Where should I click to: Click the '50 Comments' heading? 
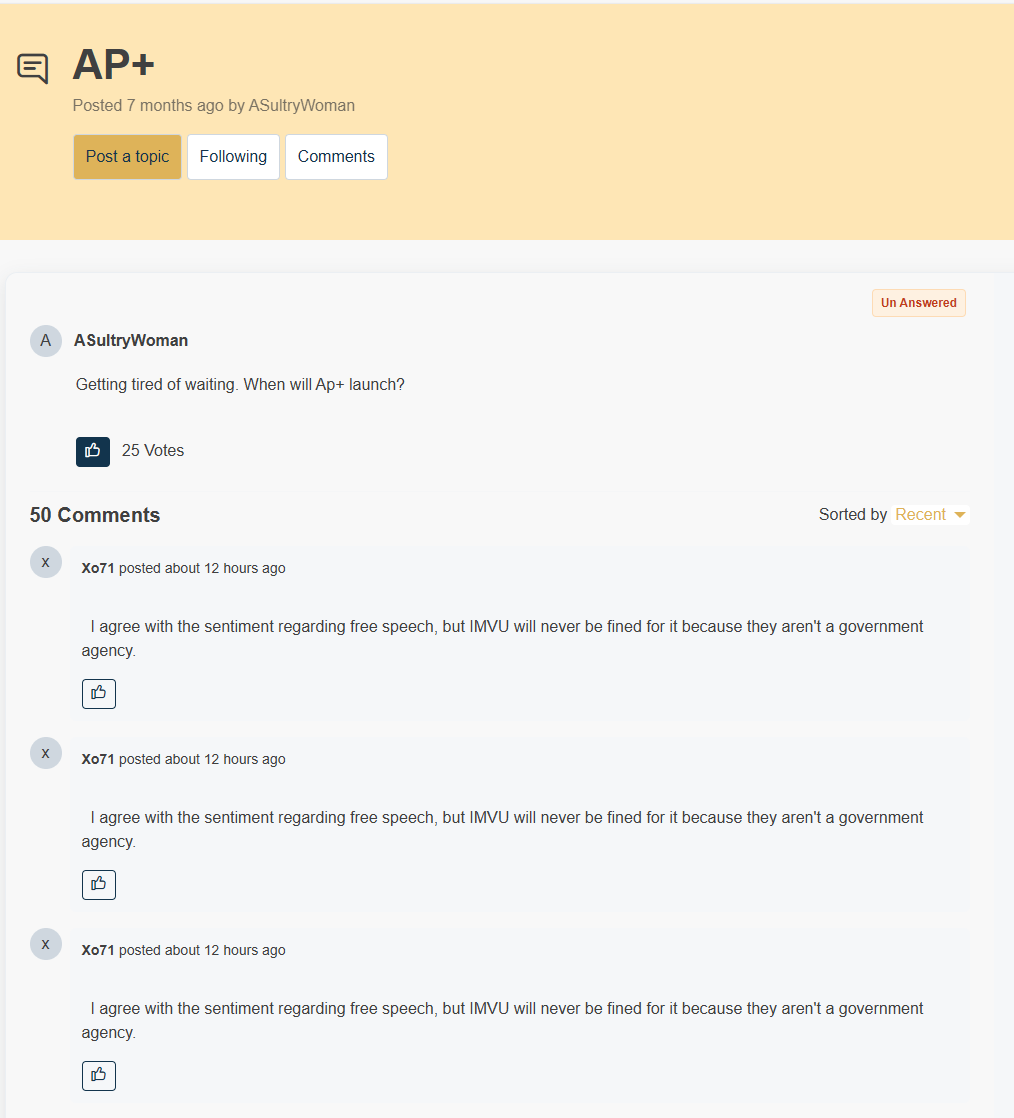pos(95,515)
